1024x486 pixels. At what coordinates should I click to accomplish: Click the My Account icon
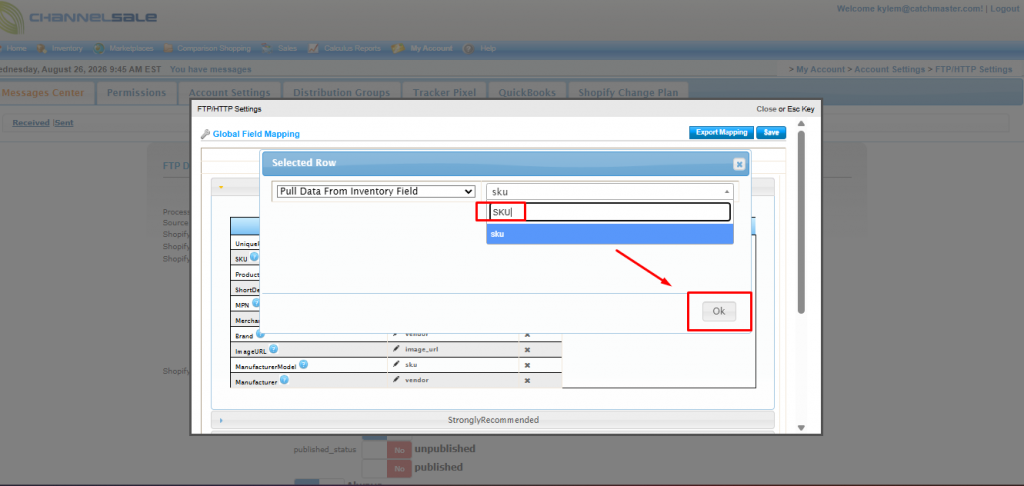click(x=398, y=48)
